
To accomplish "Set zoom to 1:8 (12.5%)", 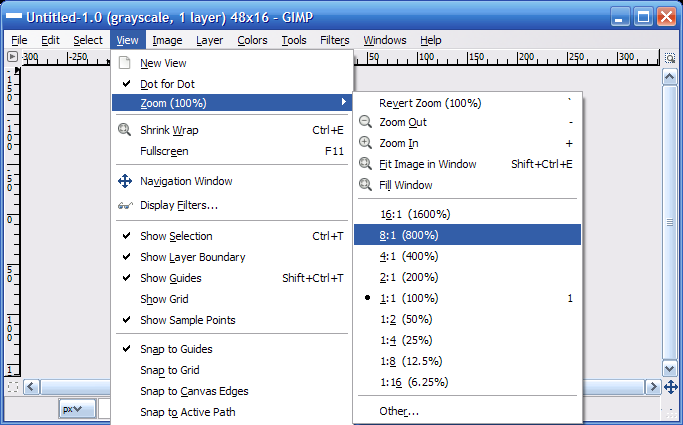I will click(x=467, y=361).
